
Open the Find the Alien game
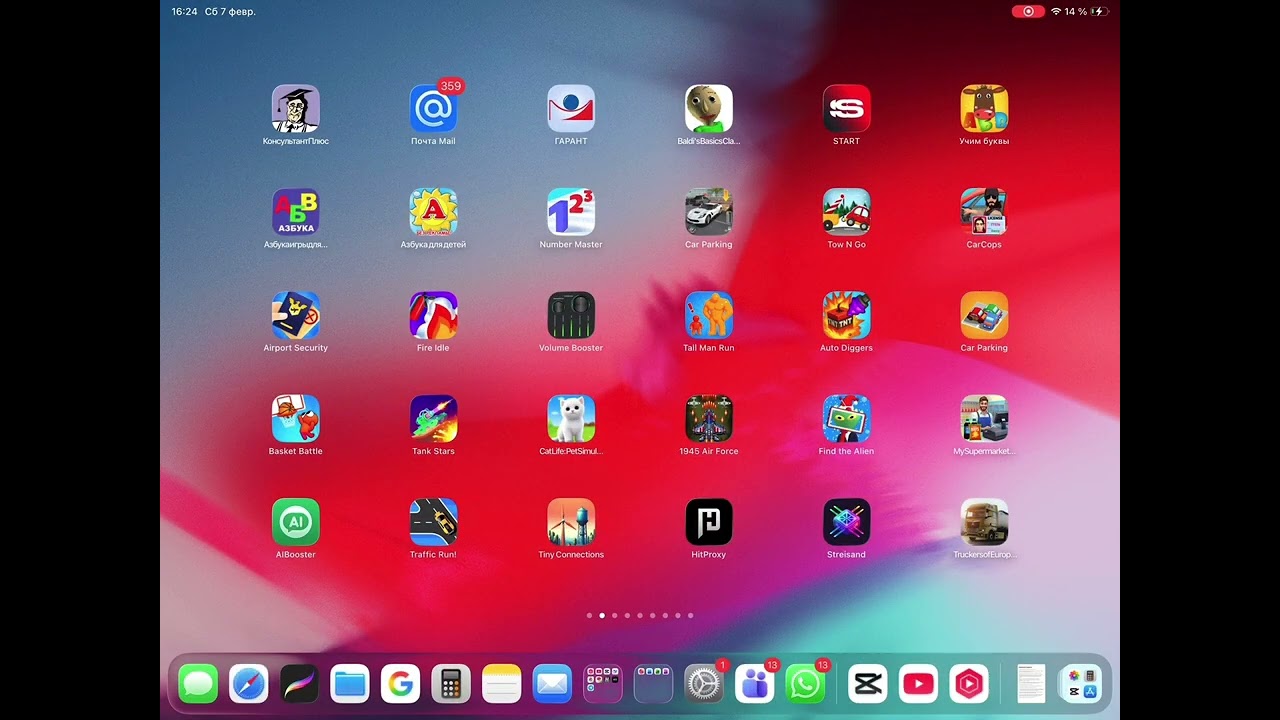[x=847, y=418]
